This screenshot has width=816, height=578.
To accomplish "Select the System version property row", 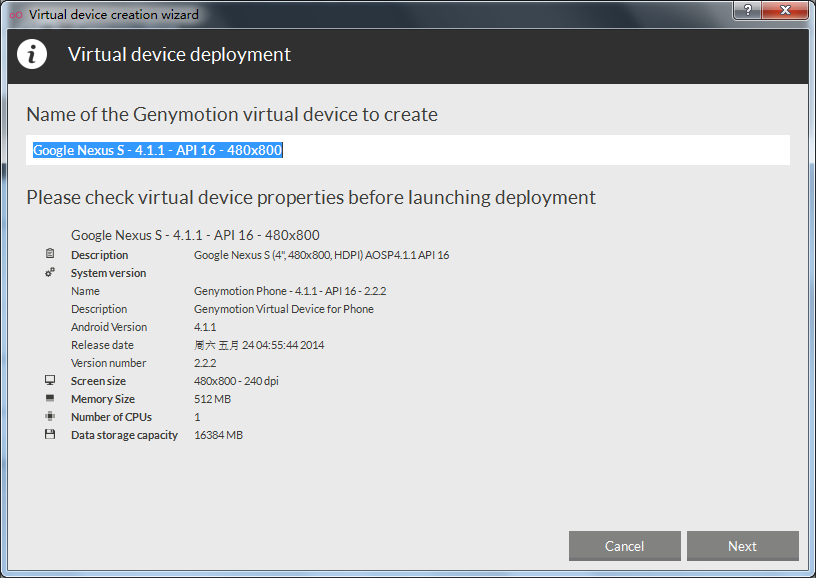I will [x=108, y=273].
